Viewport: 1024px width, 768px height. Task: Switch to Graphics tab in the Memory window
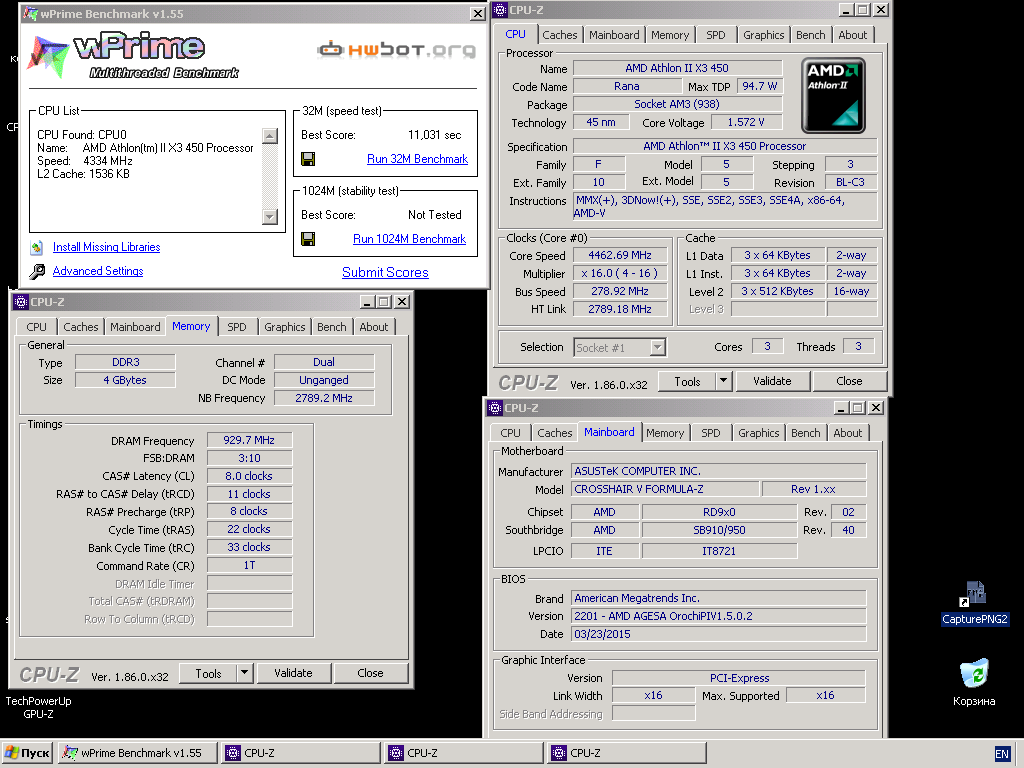tap(284, 327)
